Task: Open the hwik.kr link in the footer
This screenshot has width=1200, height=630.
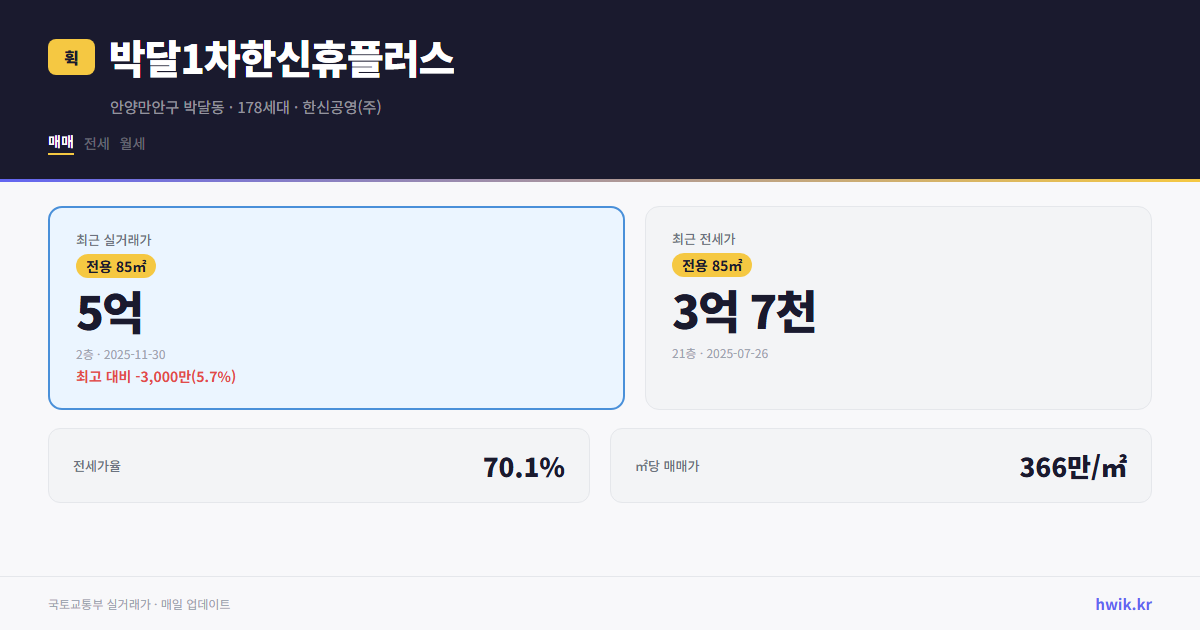Action: click(1122, 603)
